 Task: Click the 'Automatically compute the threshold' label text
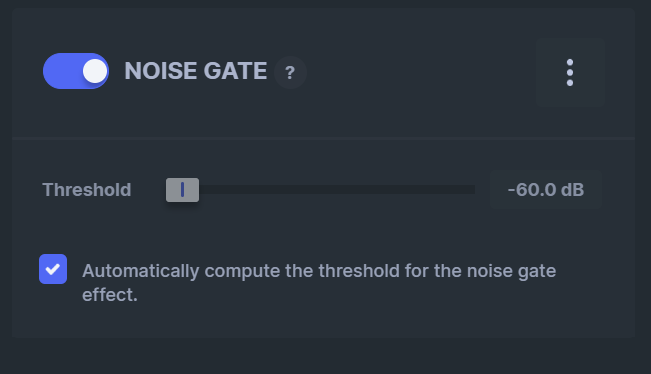pos(319,283)
